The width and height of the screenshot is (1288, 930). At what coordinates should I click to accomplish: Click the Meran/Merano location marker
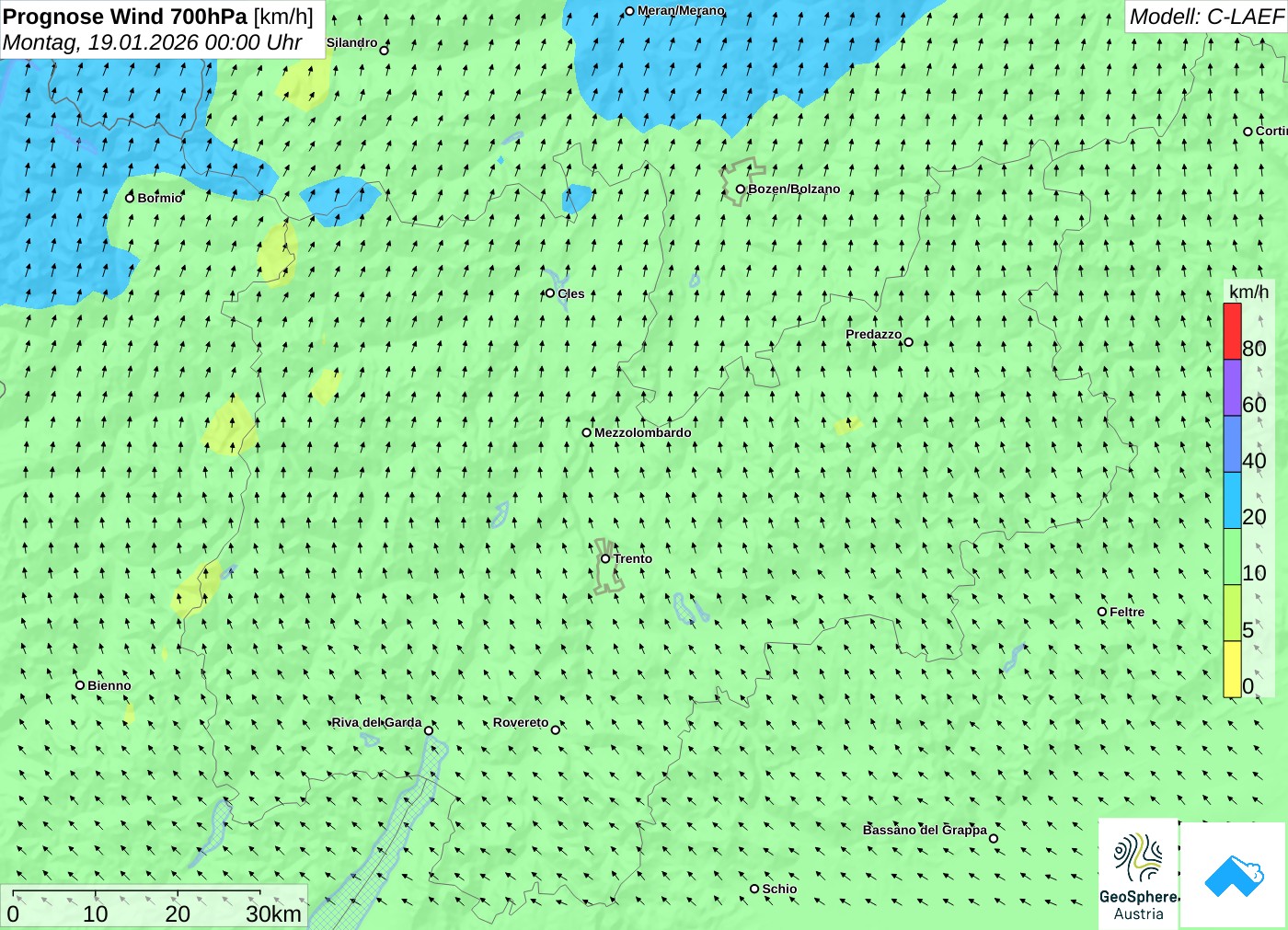pyautogui.click(x=630, y=12)
